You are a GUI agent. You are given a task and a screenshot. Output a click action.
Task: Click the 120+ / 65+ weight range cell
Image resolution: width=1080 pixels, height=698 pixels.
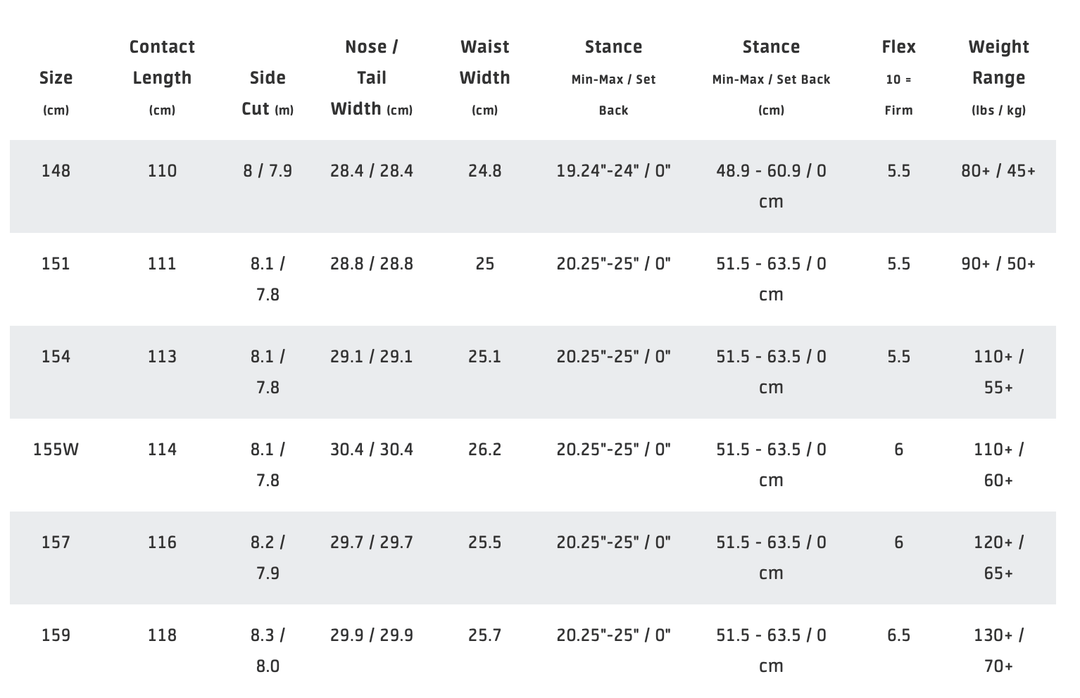tap(998, 557)
